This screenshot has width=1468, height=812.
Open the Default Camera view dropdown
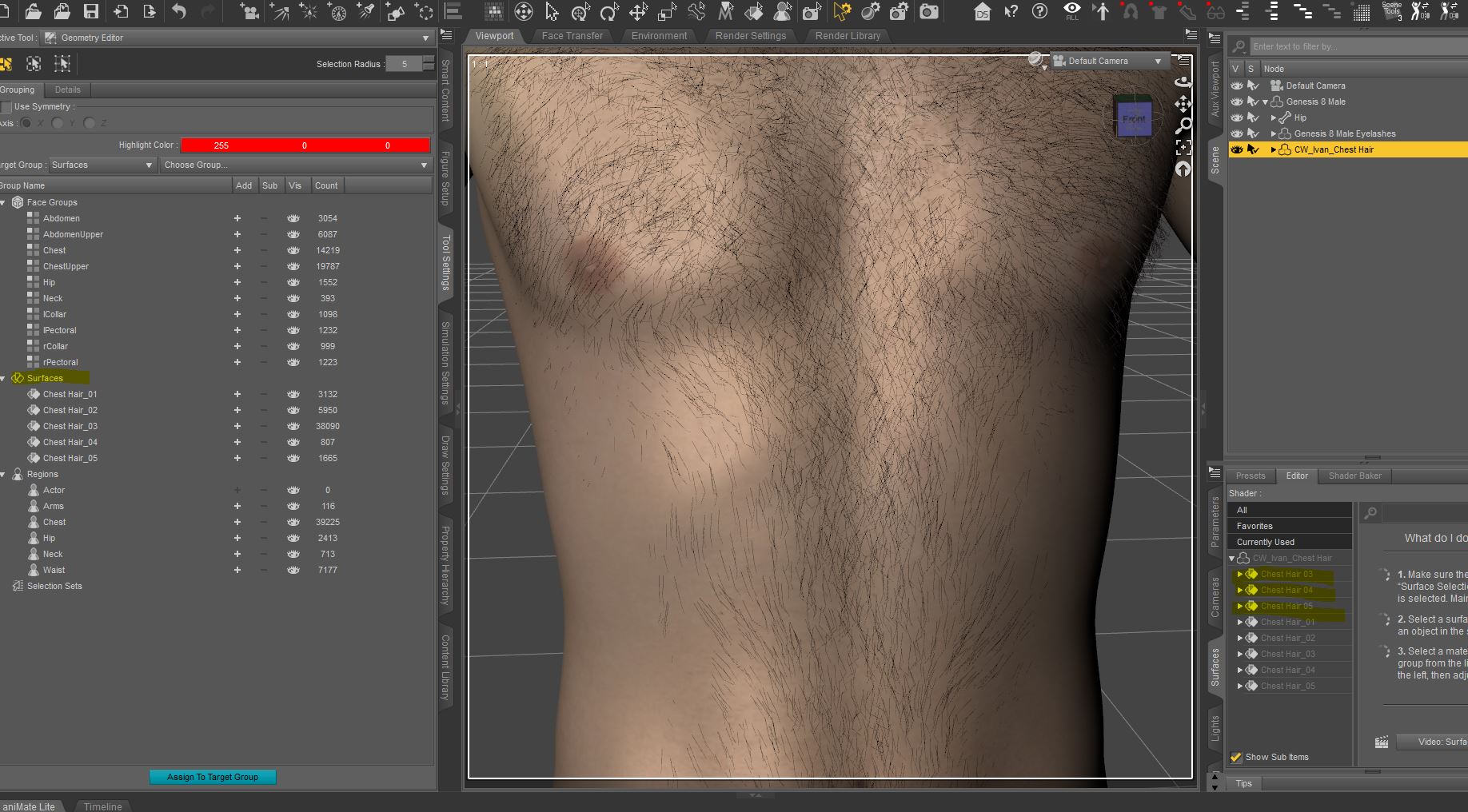[1109, 61]
